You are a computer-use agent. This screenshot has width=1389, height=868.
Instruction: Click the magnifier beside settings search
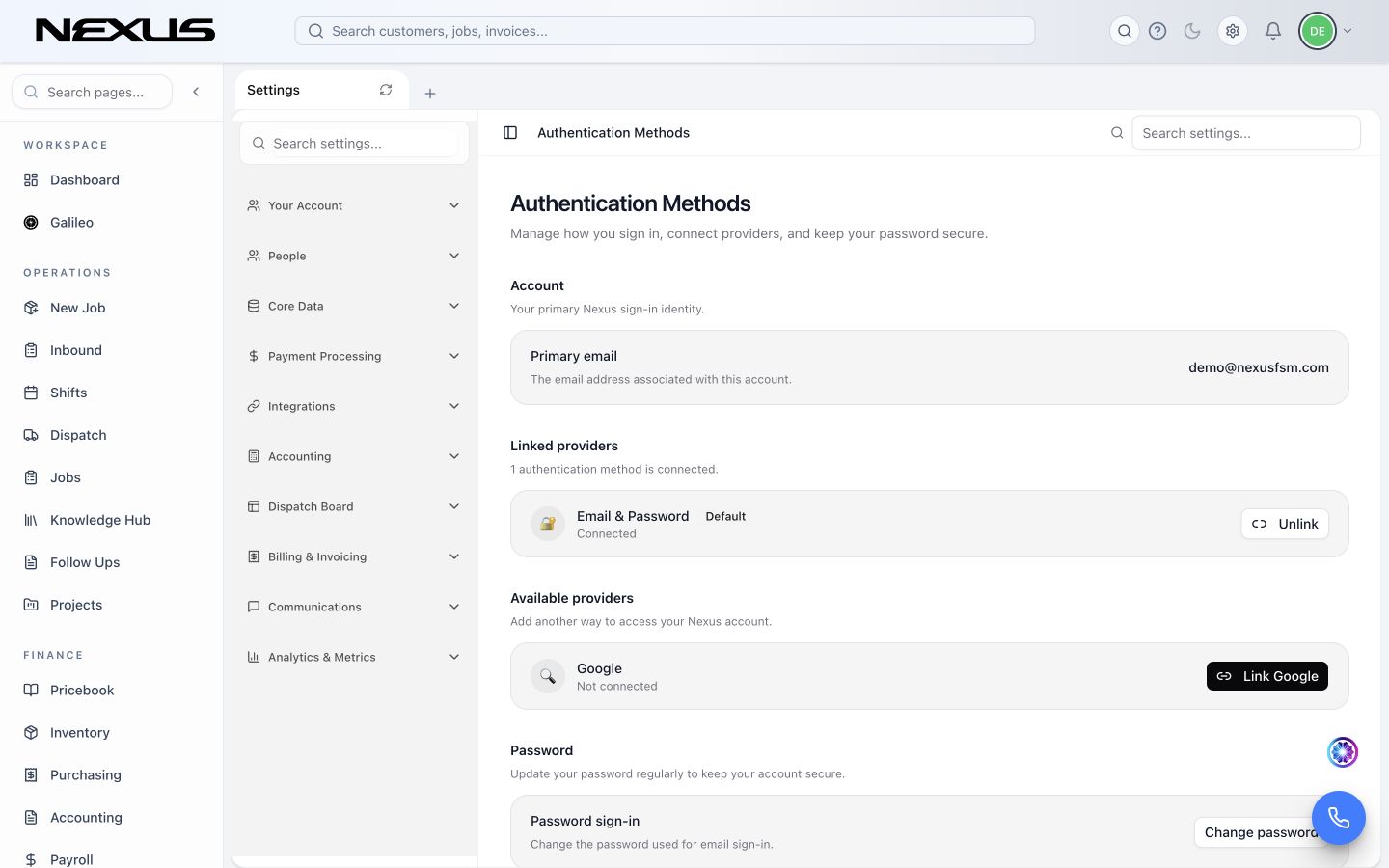click(x=1117, y=133)
